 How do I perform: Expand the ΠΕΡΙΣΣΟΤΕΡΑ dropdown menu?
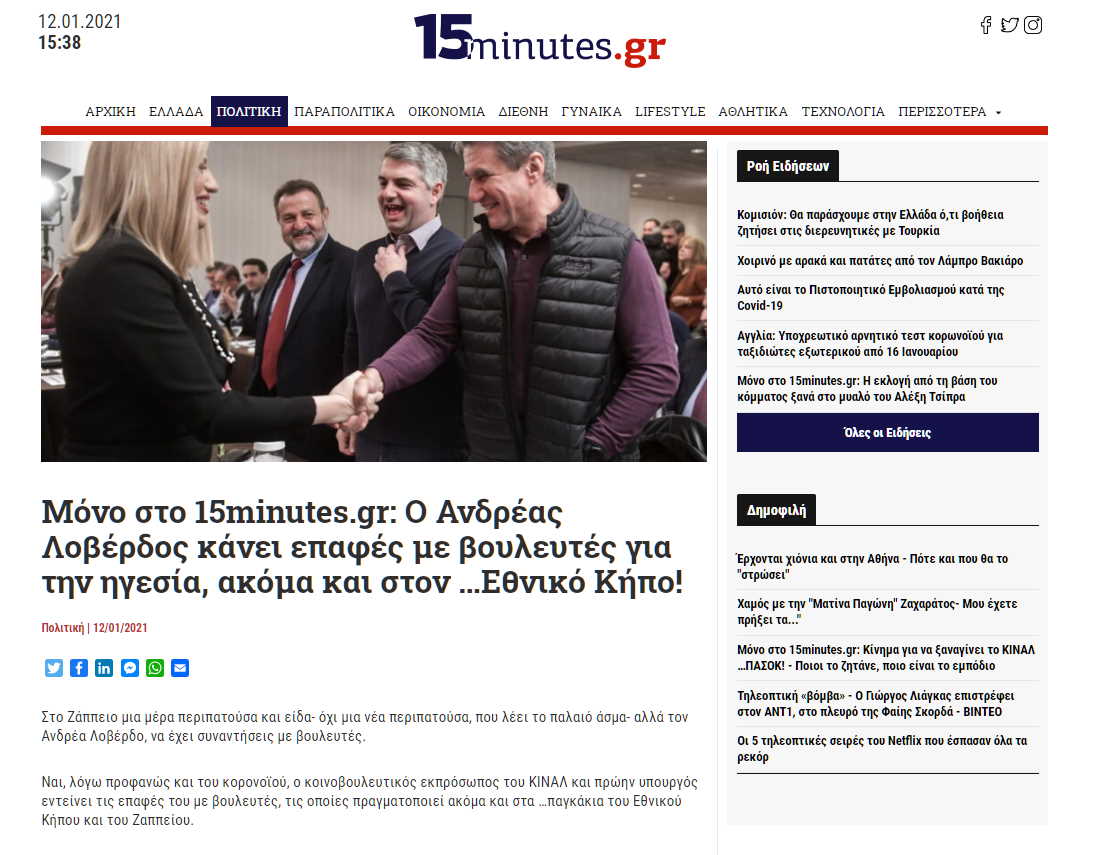[949, 112]
